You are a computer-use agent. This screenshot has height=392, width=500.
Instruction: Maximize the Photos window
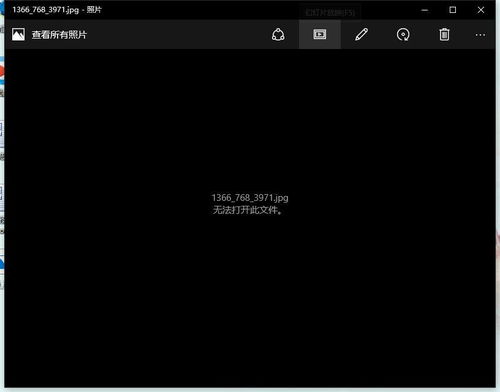pos(453,10)
